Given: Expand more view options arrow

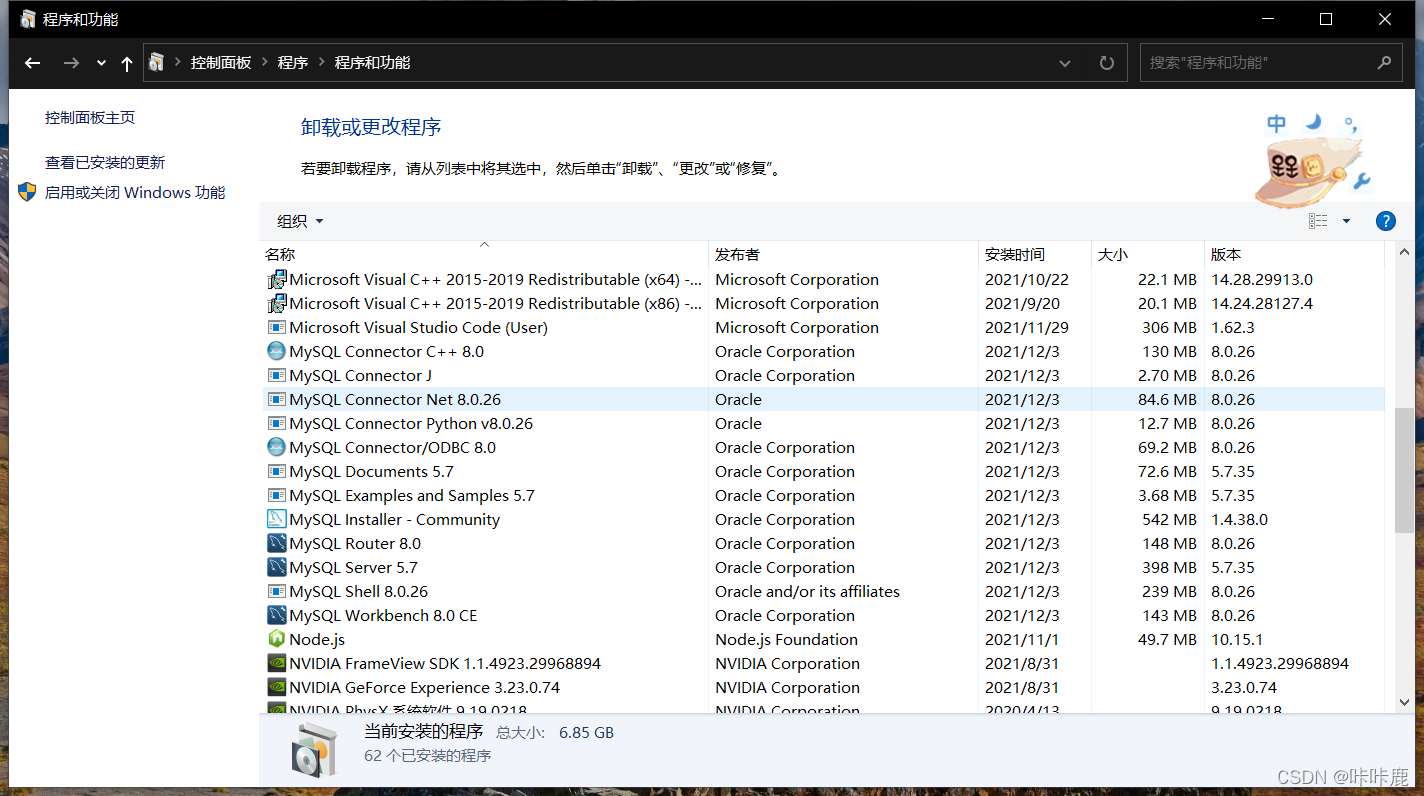Looking at the screenshot, I should point(1346,221).
